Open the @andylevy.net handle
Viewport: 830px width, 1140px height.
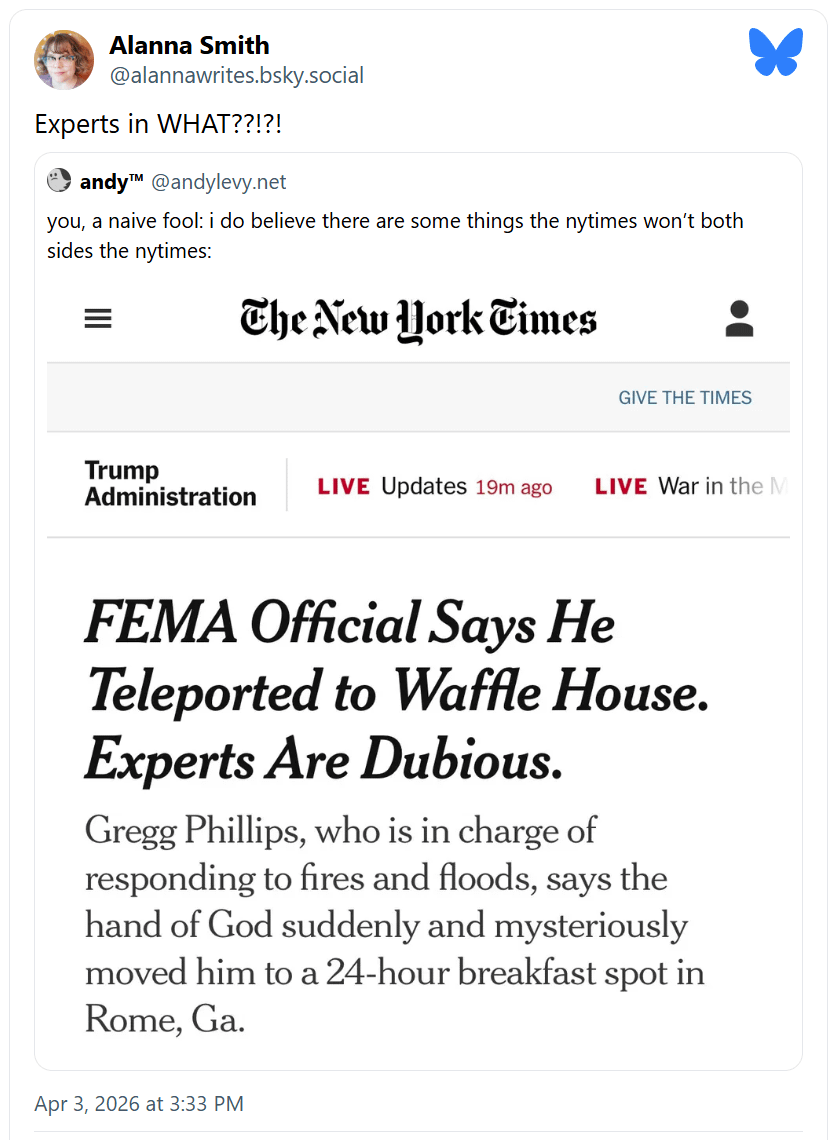(219, 182)
